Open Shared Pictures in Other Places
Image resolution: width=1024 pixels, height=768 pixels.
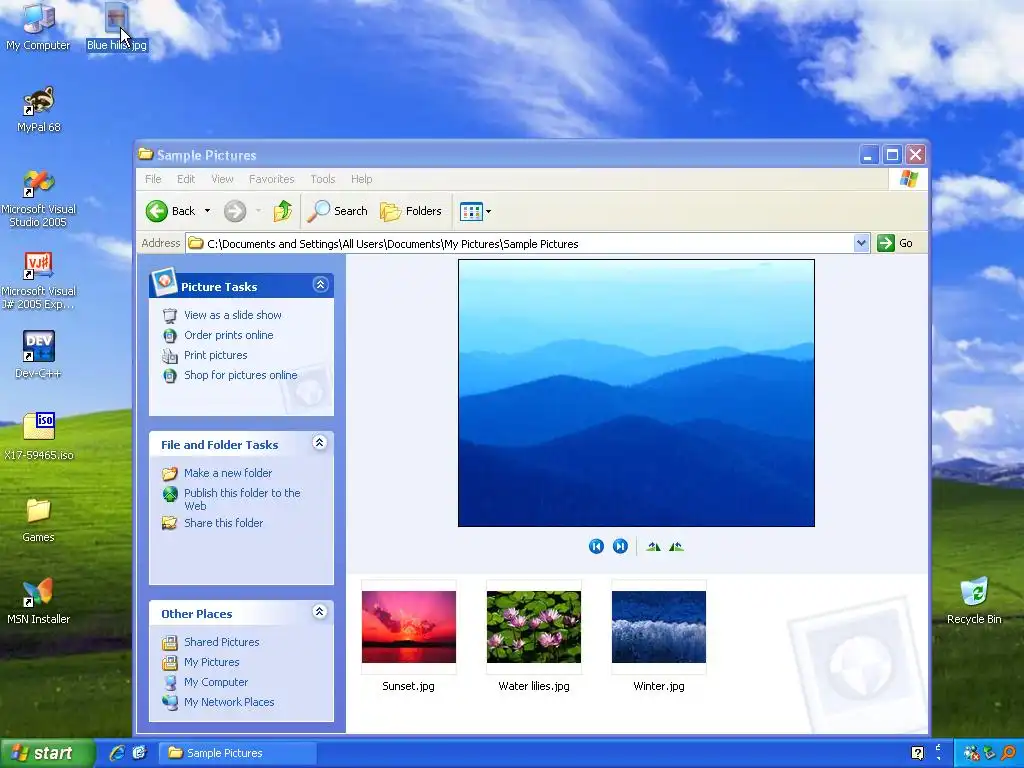click(x=221, y=642)
